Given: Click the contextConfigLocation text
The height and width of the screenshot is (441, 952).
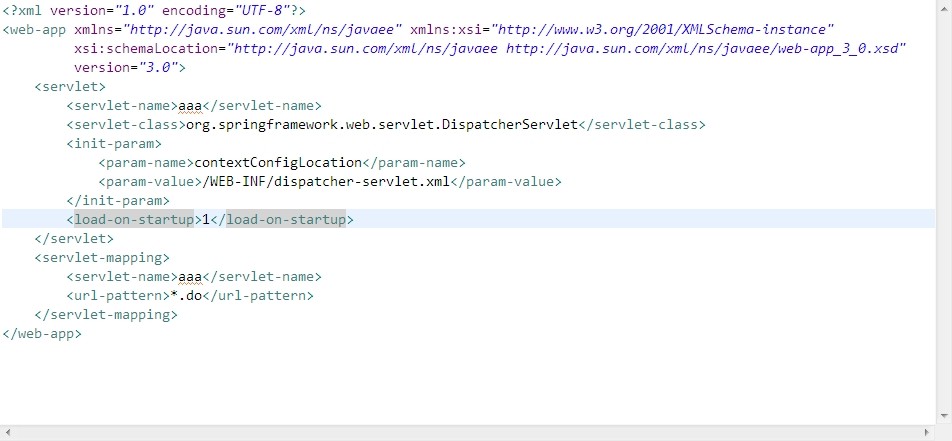Looking at the screenshot, I should (x=278, y=162).
